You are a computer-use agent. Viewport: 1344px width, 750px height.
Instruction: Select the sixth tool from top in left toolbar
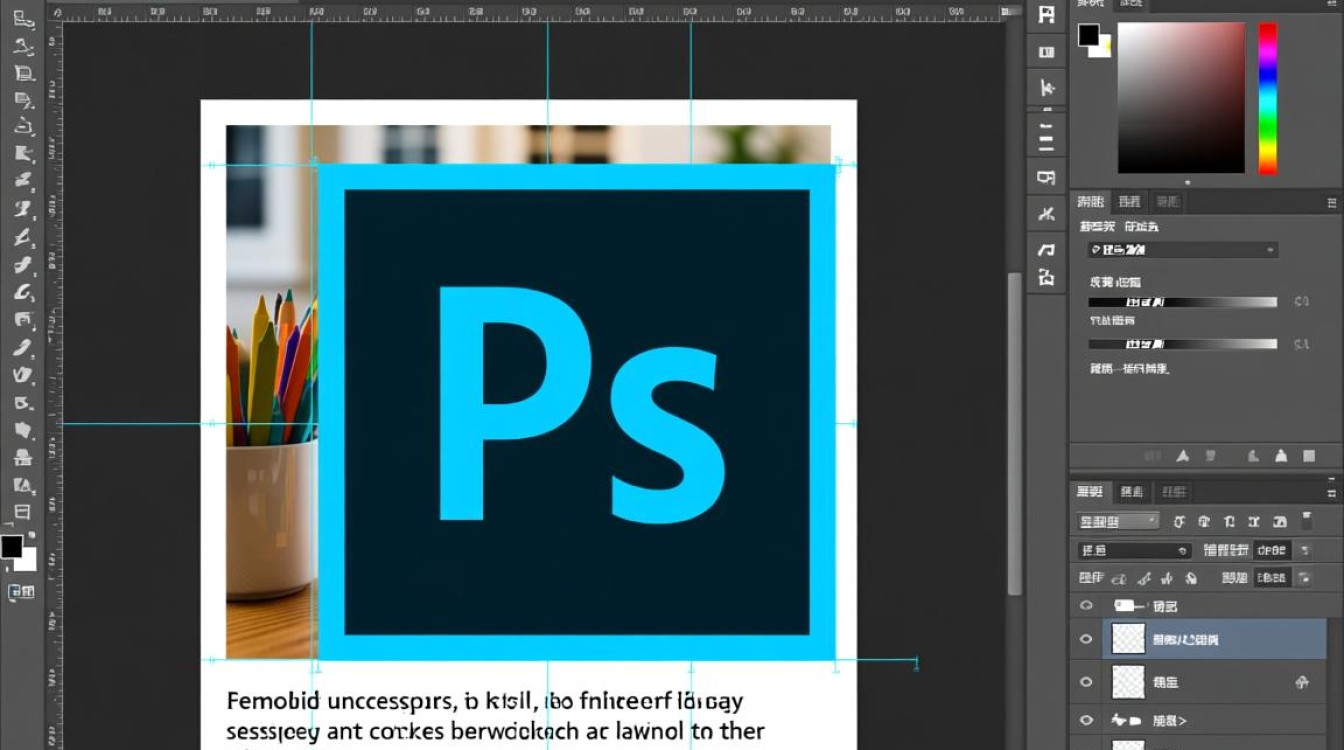coord(24,154)
